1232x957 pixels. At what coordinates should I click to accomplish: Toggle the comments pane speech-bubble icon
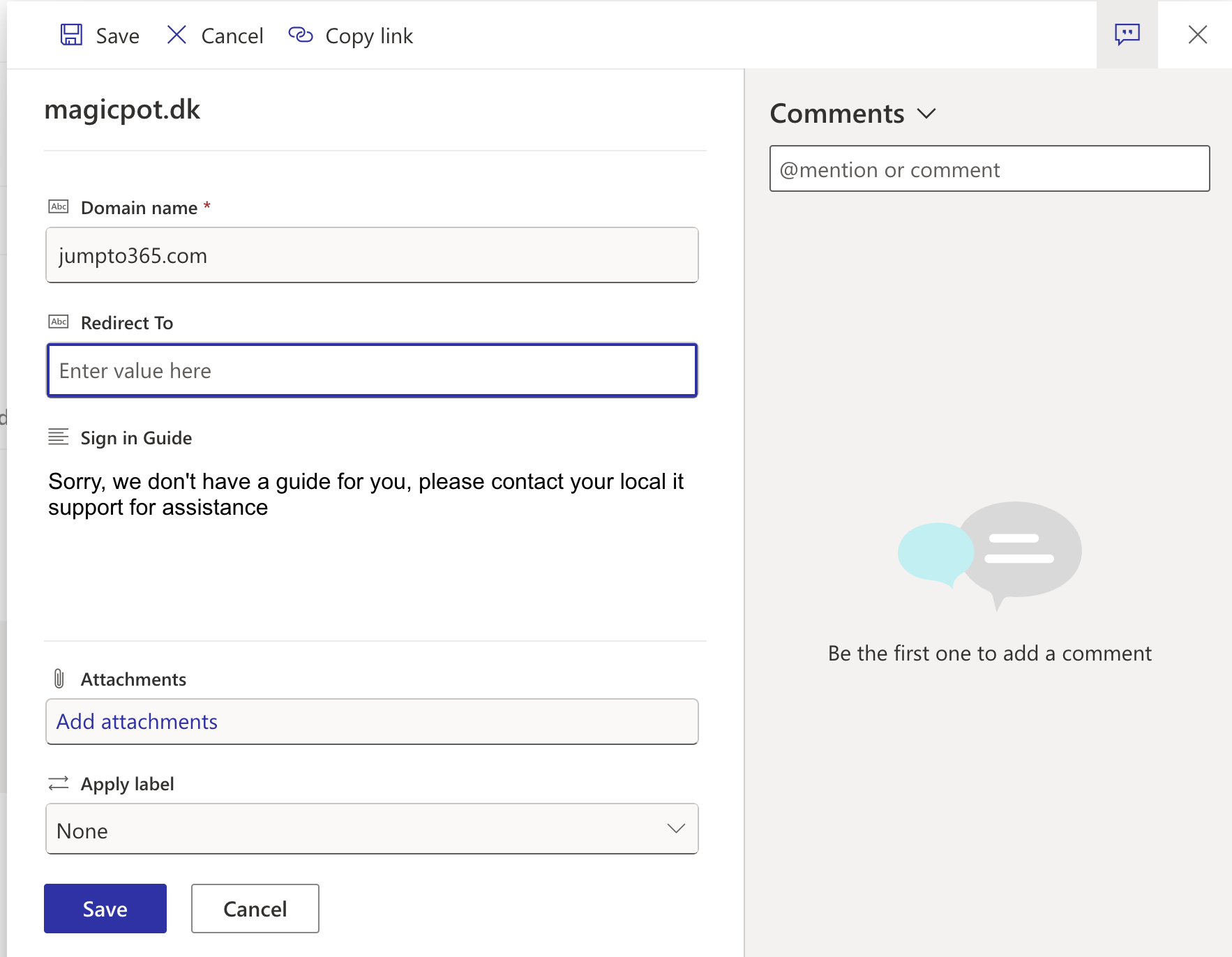click(x=1127, y=34)
